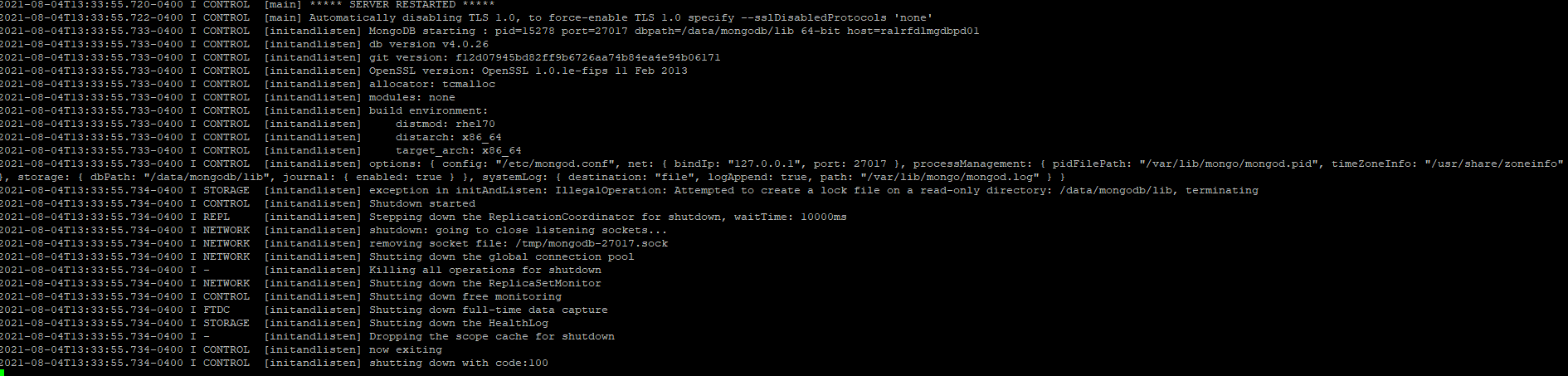The width and height of the screenshot is (1568, 376).
Task: Click the FTDC component label
Action: (x=217, y=310)
